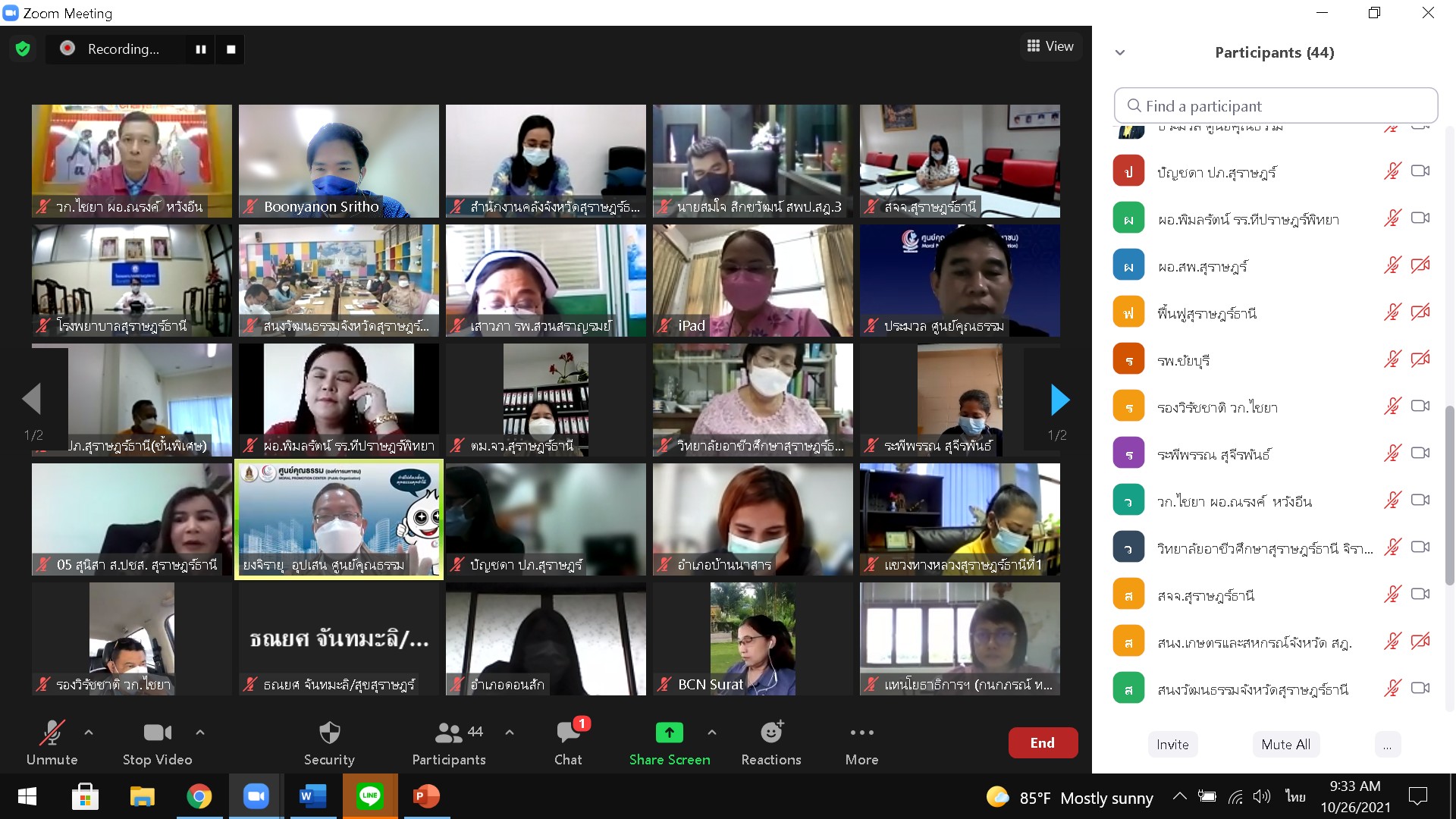Select video tile labeled iPad
This screenshot has width=1456, height=819.
pyautogui.click(x=752, y=281)
